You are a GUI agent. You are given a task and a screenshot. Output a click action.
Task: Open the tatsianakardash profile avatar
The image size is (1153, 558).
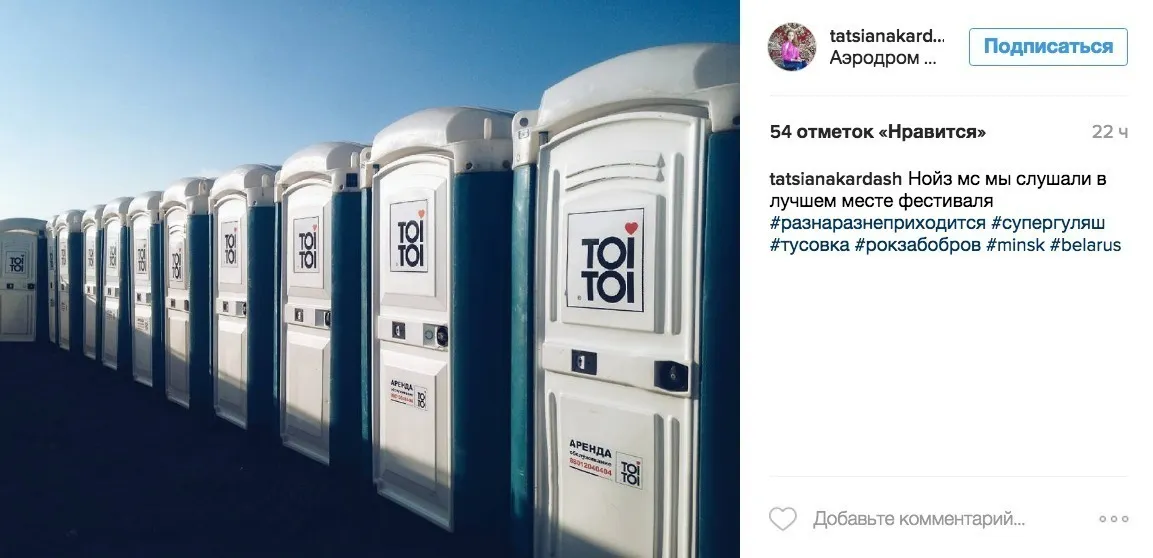click(x=792, y=47)
